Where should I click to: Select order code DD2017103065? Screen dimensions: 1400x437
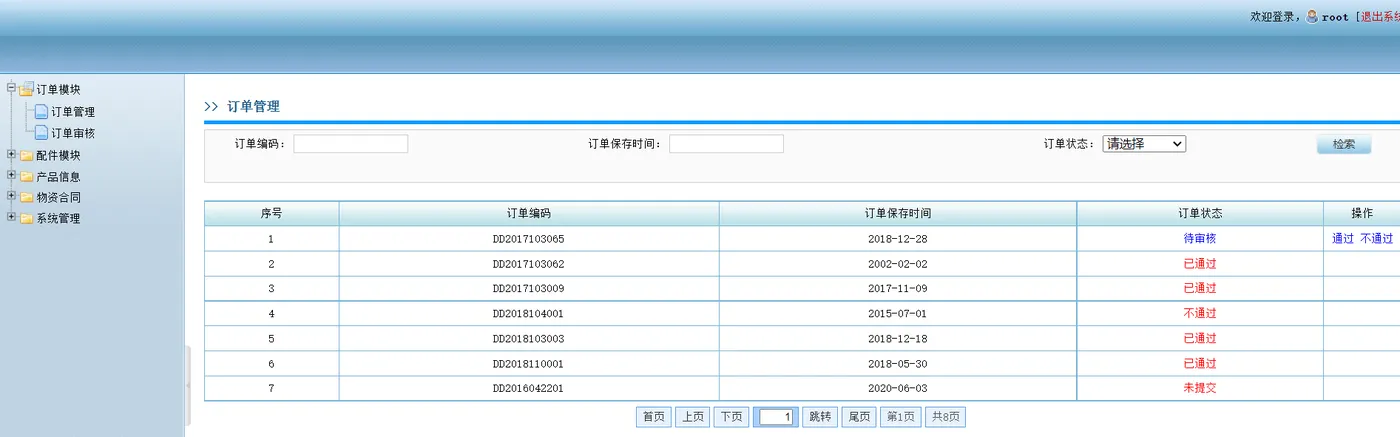pyautogui.click(x=529, y=239)
